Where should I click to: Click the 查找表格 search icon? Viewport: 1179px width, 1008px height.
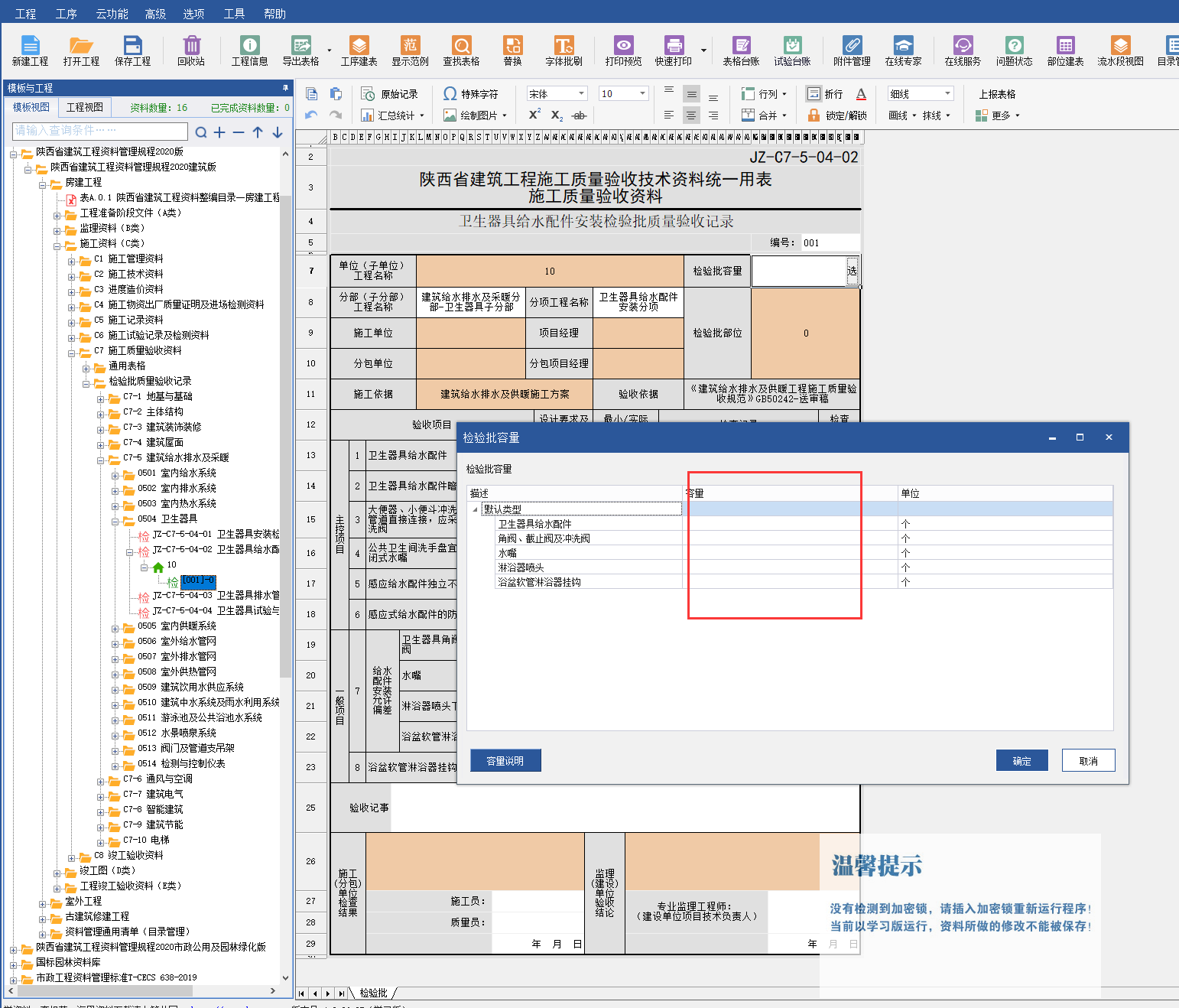[x=461, y=50]
